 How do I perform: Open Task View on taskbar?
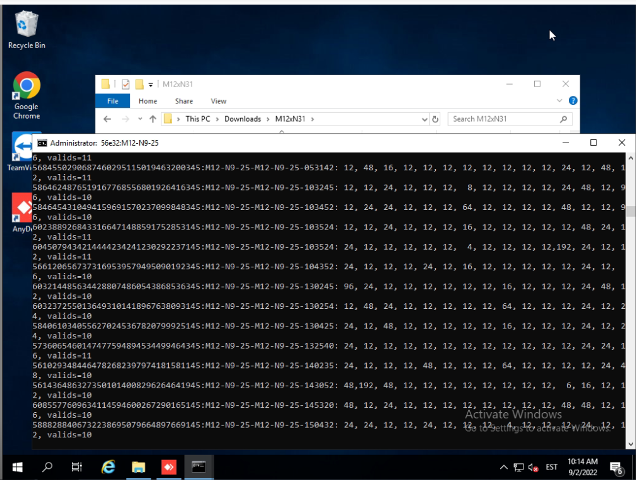77,467
